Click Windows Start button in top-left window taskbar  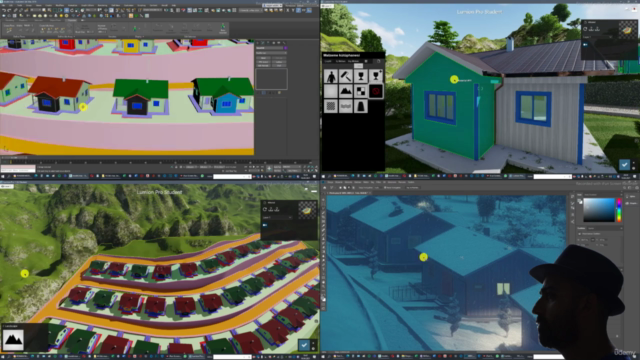pos(3,177)
